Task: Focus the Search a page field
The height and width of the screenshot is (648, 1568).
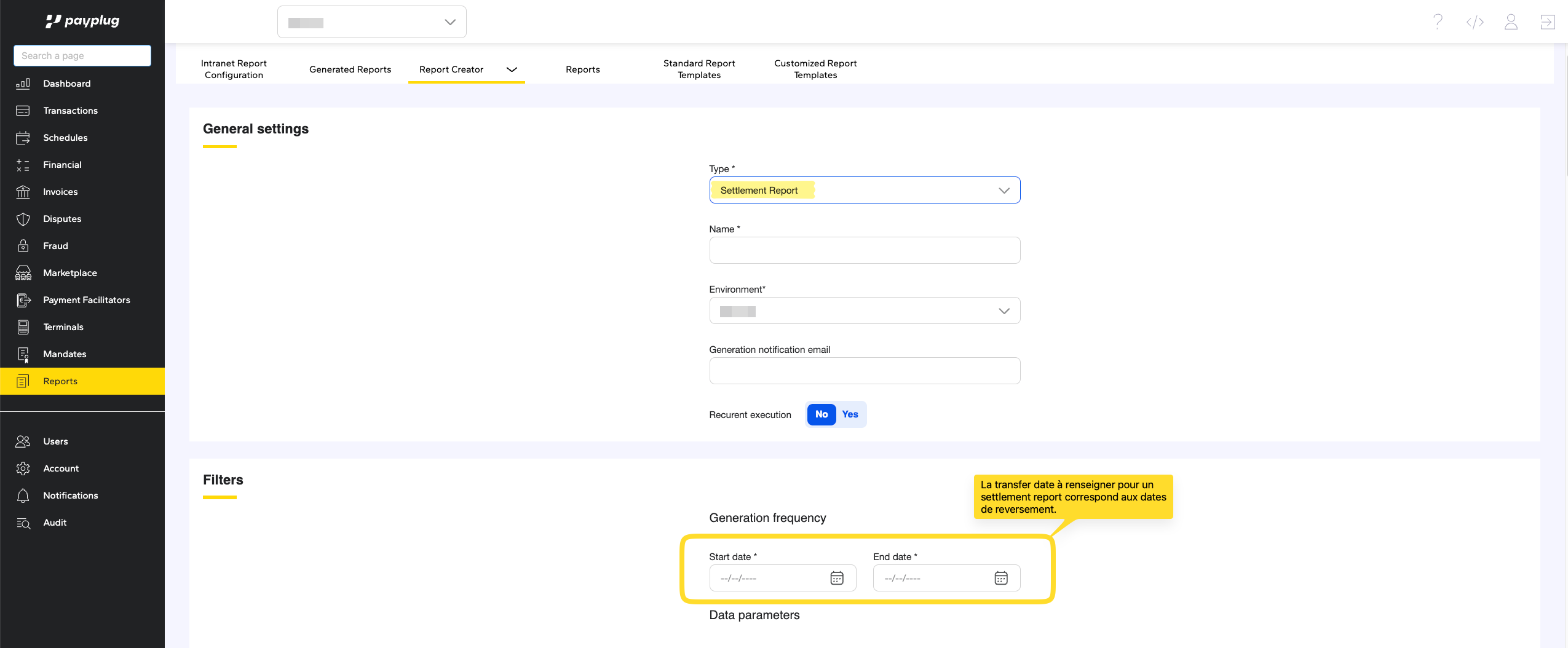Action: [x=82, y=56]
